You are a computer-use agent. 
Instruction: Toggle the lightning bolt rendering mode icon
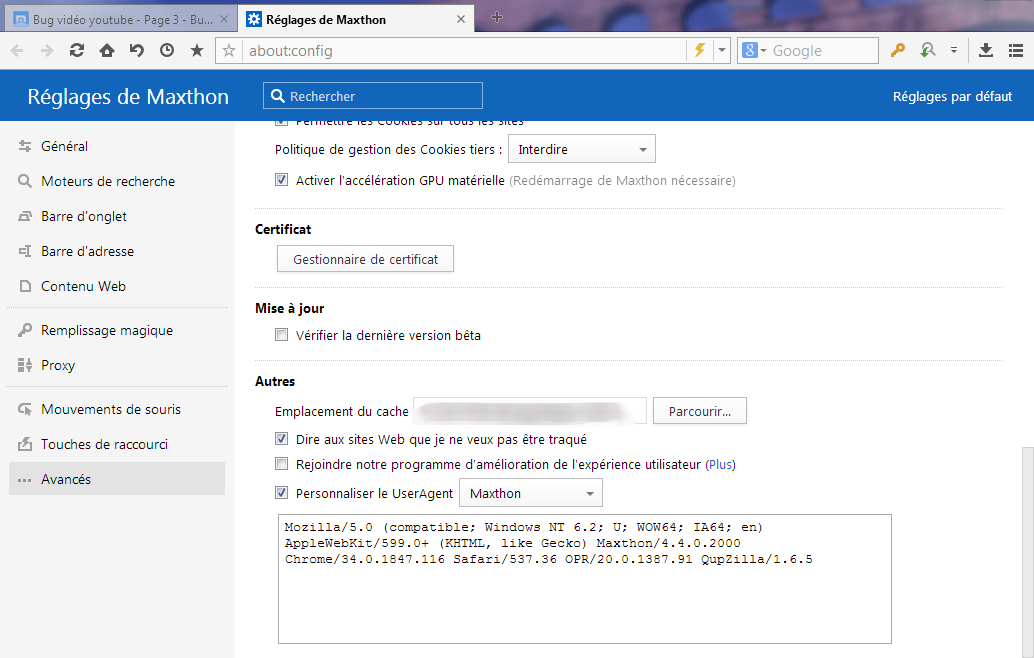point(700,50)
